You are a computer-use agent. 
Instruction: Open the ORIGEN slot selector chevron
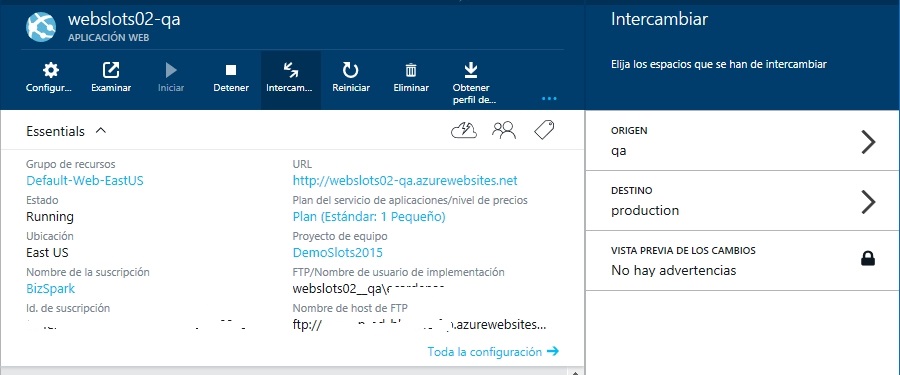pyautogui.click(x=868, y=142)
